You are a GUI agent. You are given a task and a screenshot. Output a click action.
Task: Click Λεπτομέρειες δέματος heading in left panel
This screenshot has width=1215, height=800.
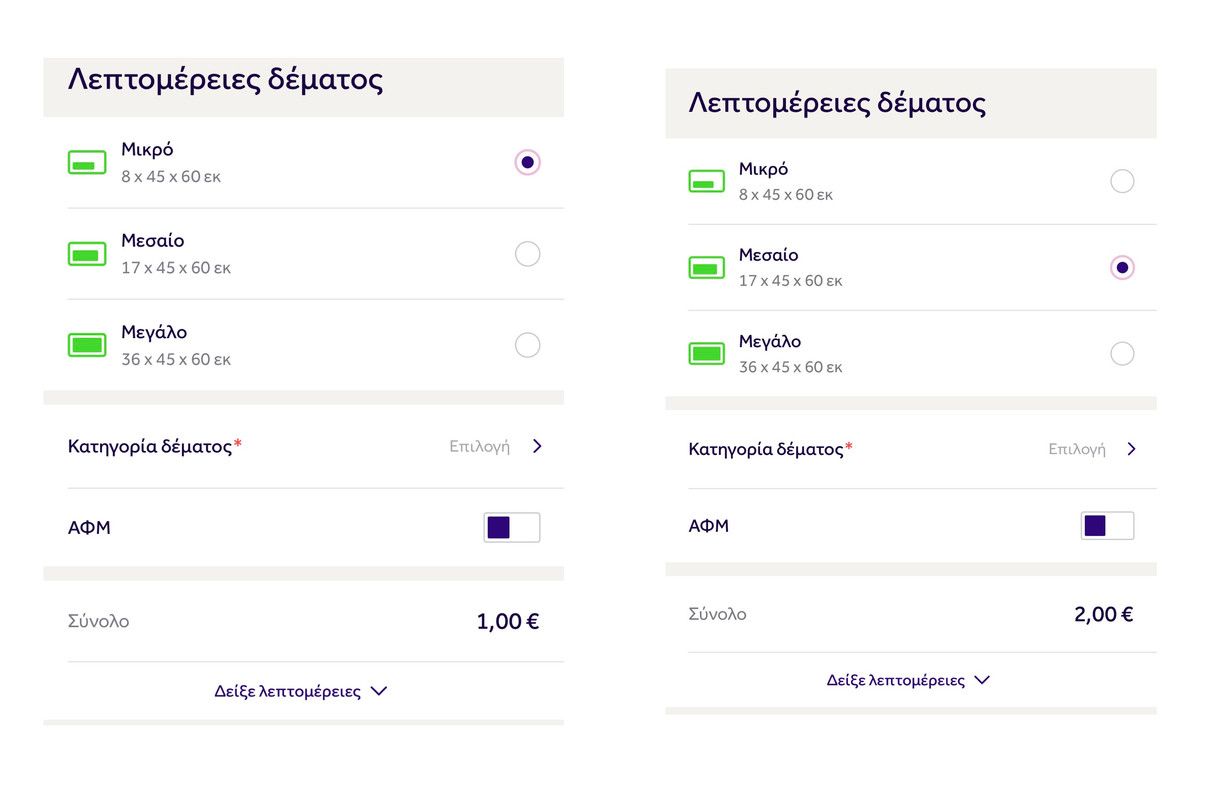pyautogui.click(x=226, y=80)
